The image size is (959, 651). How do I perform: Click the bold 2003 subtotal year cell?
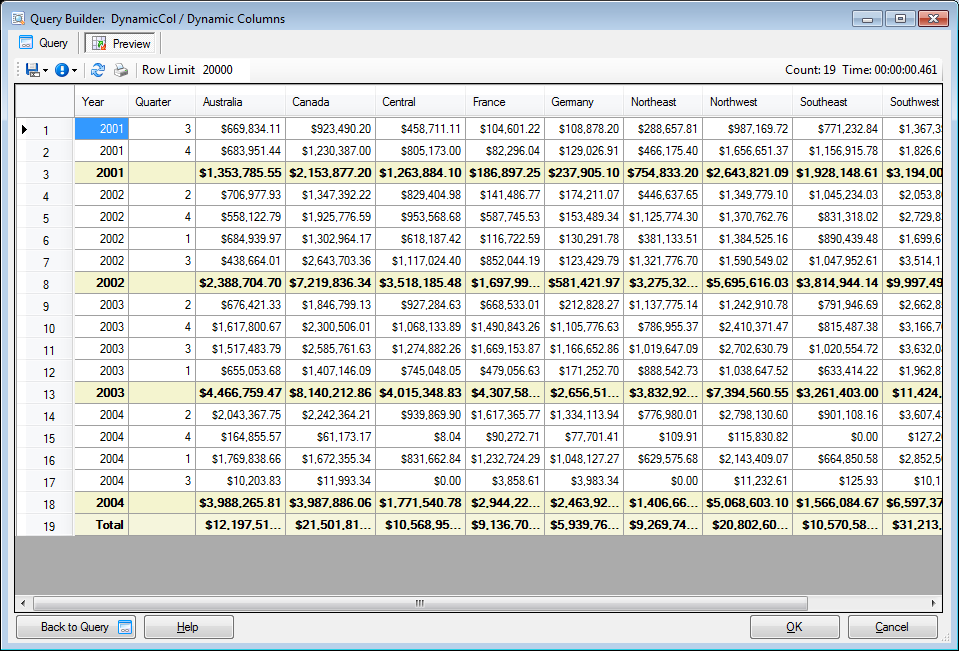pos(102,393)
